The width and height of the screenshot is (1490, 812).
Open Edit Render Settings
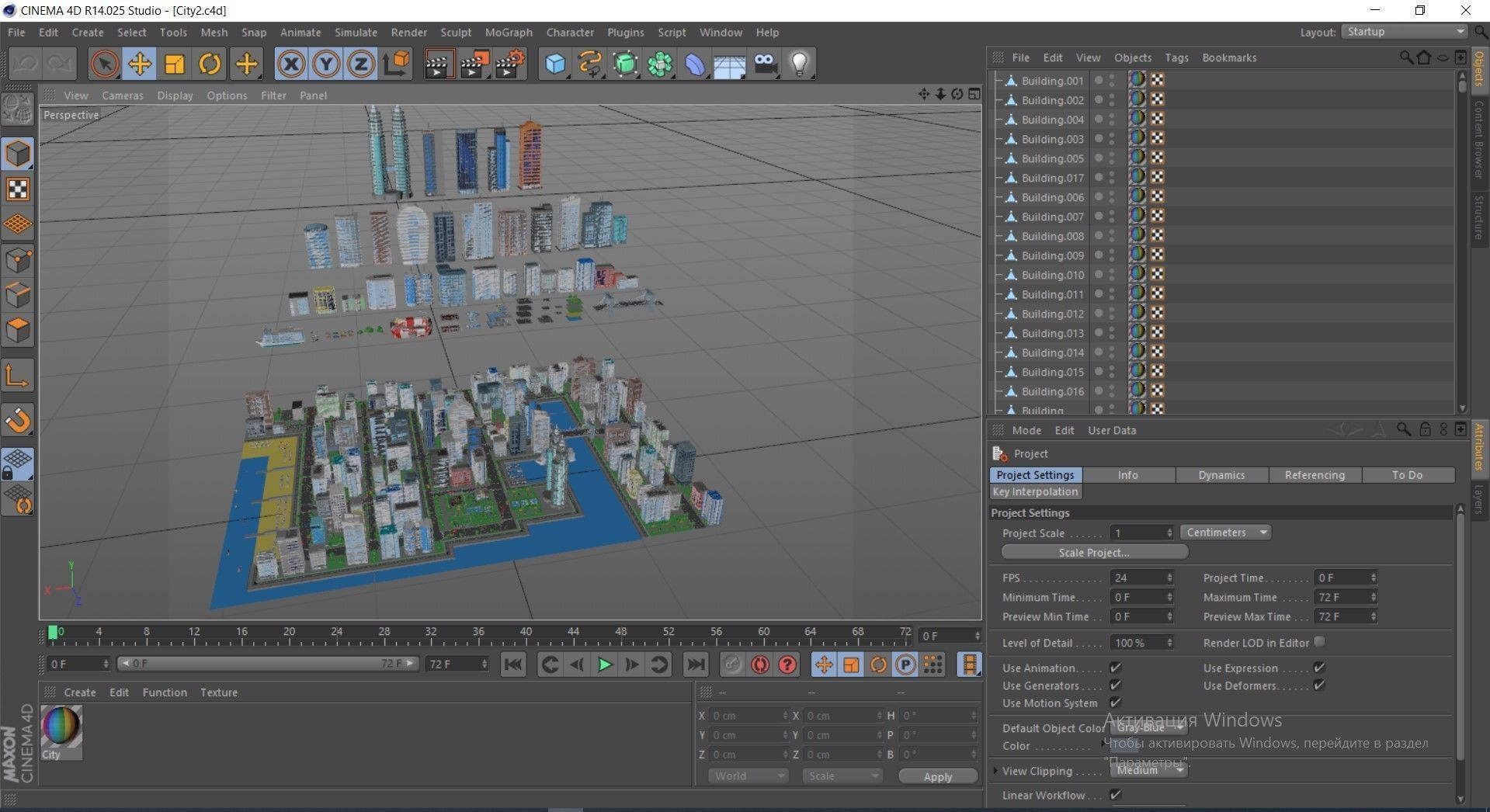pos(510,64)
